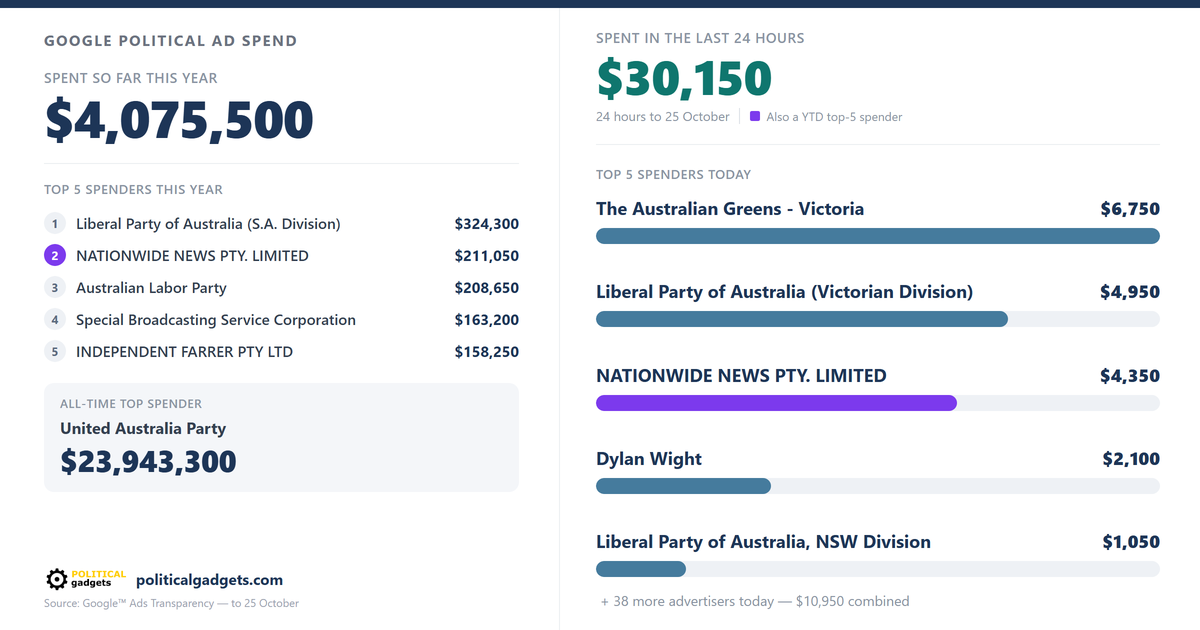Select NATIONWIDE NEWS PTY. LIMITED in yearly list

point(281,256)
